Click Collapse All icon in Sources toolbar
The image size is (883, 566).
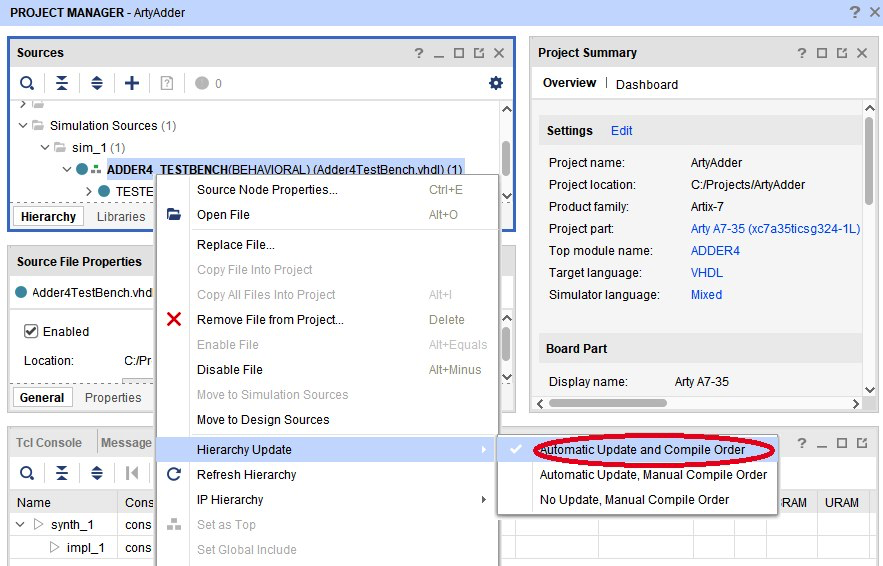62,83
